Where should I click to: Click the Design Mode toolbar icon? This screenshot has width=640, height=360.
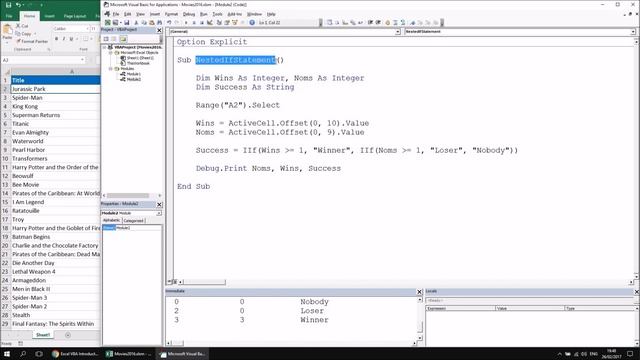(210, 22)
